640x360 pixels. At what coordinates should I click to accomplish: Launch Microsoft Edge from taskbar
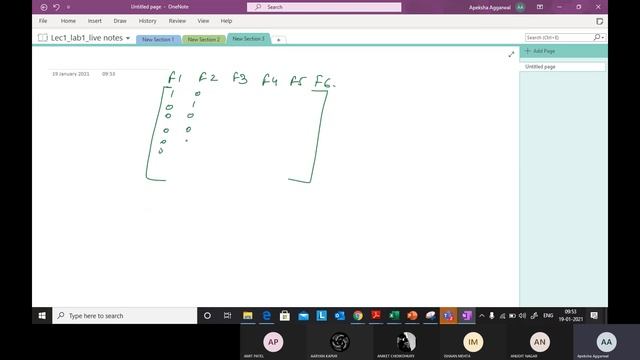(x=267, y=316)
